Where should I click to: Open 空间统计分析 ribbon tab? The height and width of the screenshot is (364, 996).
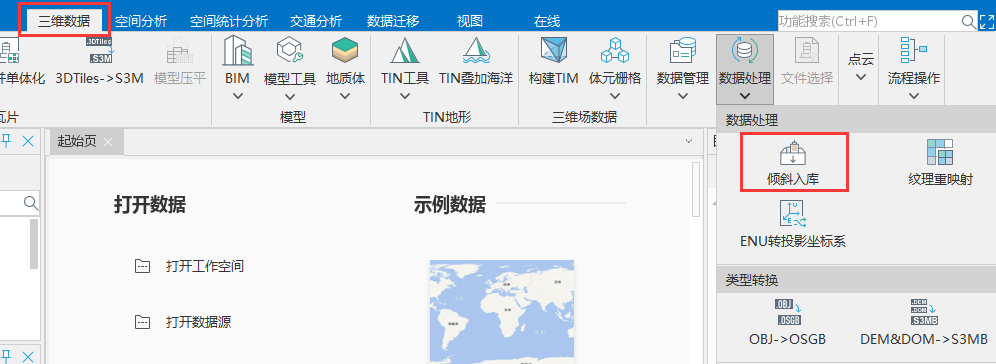coord(229,21)
